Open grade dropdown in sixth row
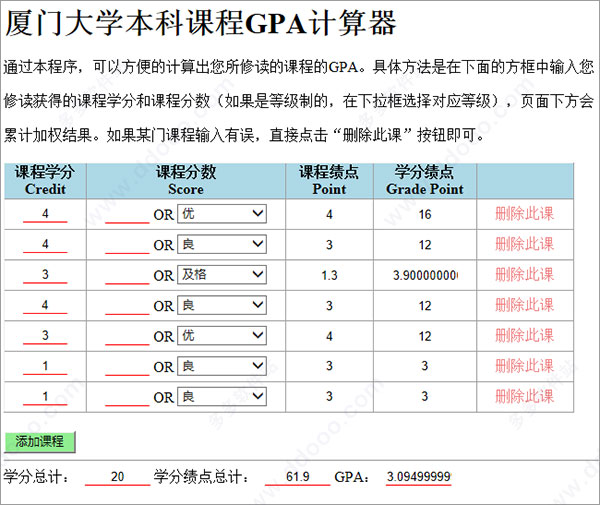Image resolution: width=600 pixels, height=505 pixels. coord(222,366)
